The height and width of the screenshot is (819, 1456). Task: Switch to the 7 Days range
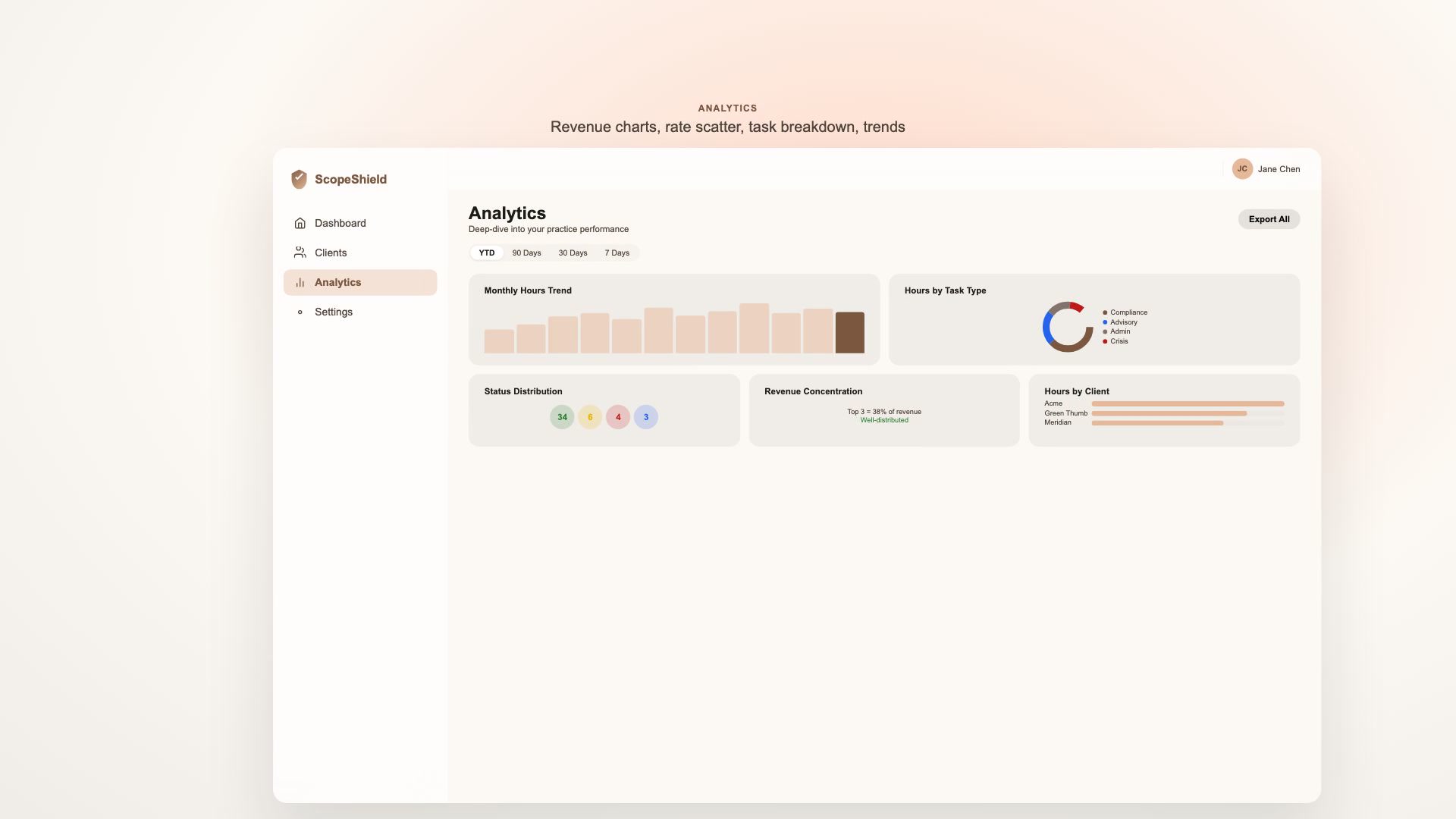[617, 253]
